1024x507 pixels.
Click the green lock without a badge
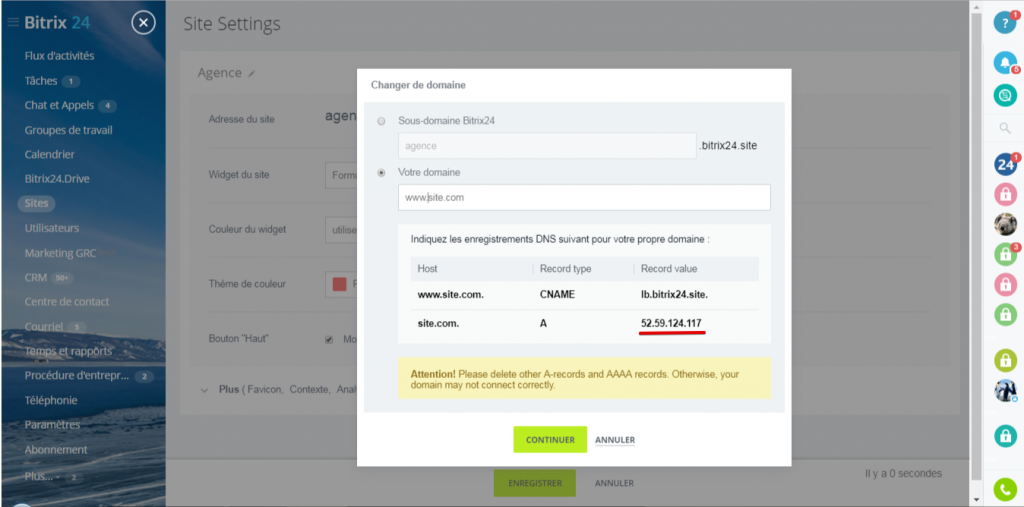[x=1005, y=315]
